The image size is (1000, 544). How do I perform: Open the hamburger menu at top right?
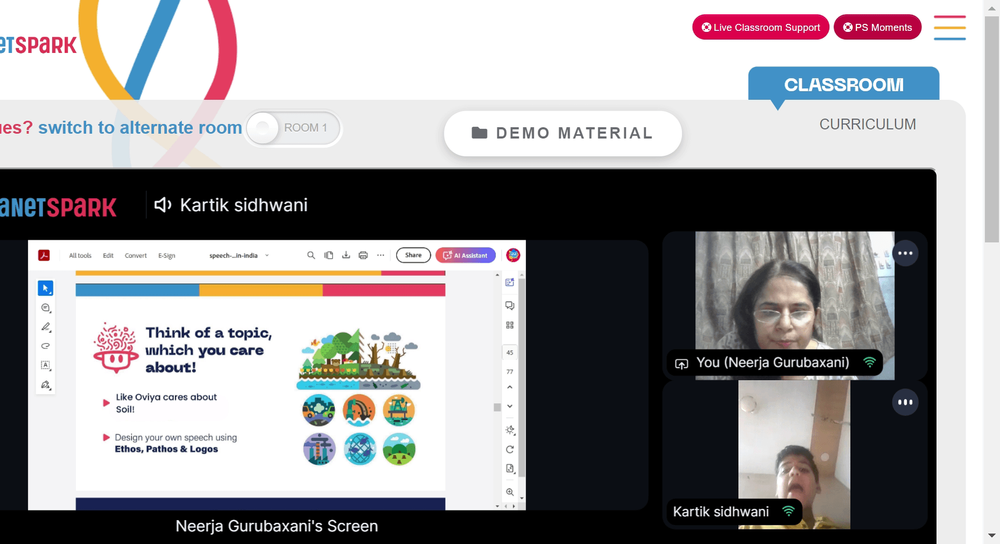click(950, 27)
